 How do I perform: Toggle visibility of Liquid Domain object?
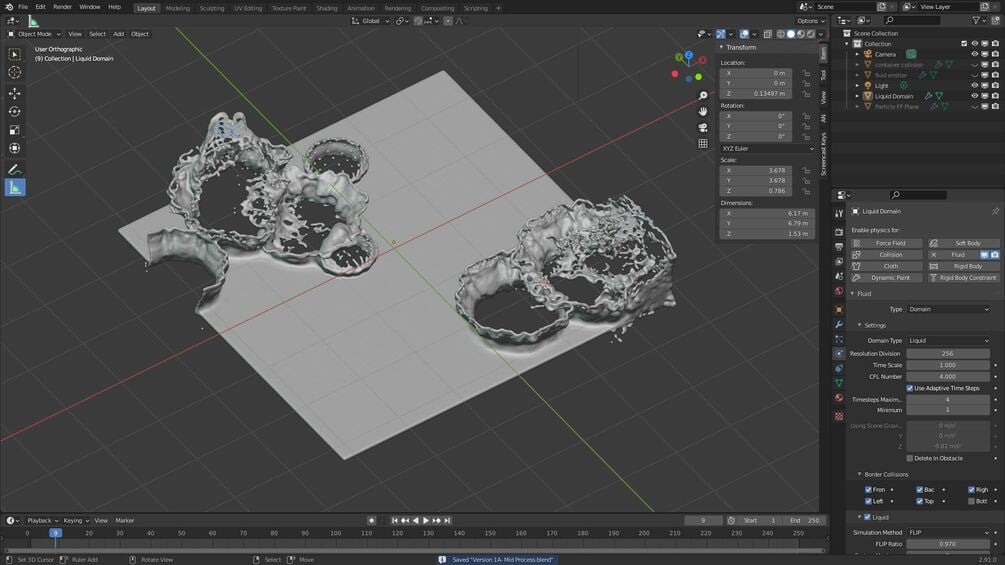click(x=974, y=97)
